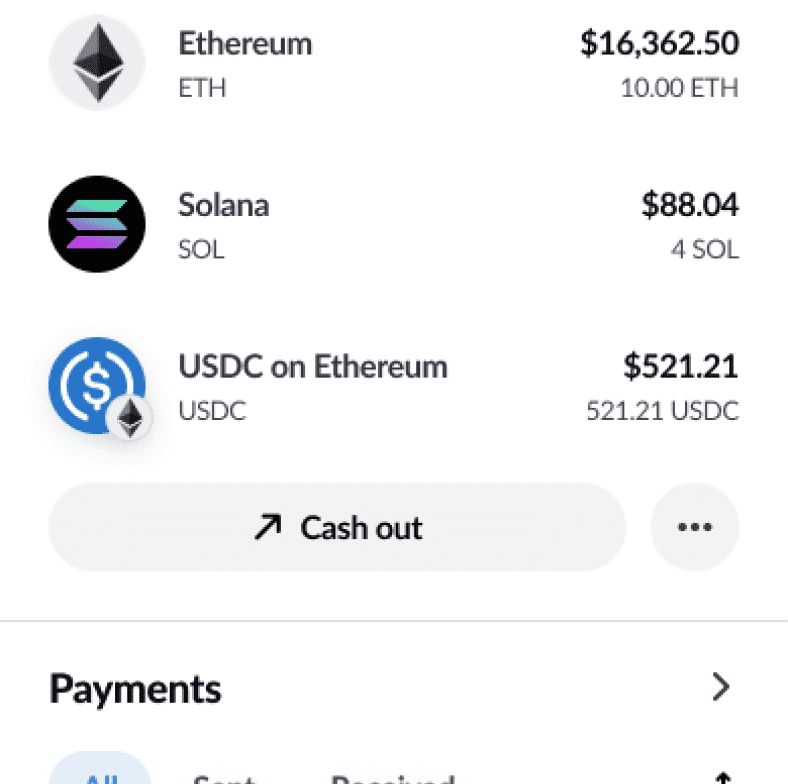Viewport: 788px width, 784px height.
Task: Click the Solana logo icon
Action: click(97, 224)
